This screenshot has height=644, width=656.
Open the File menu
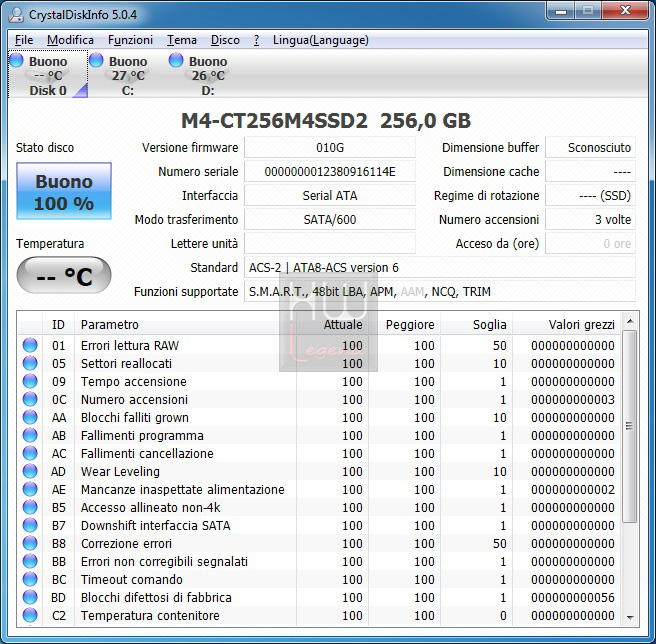[x=24, y=40]
